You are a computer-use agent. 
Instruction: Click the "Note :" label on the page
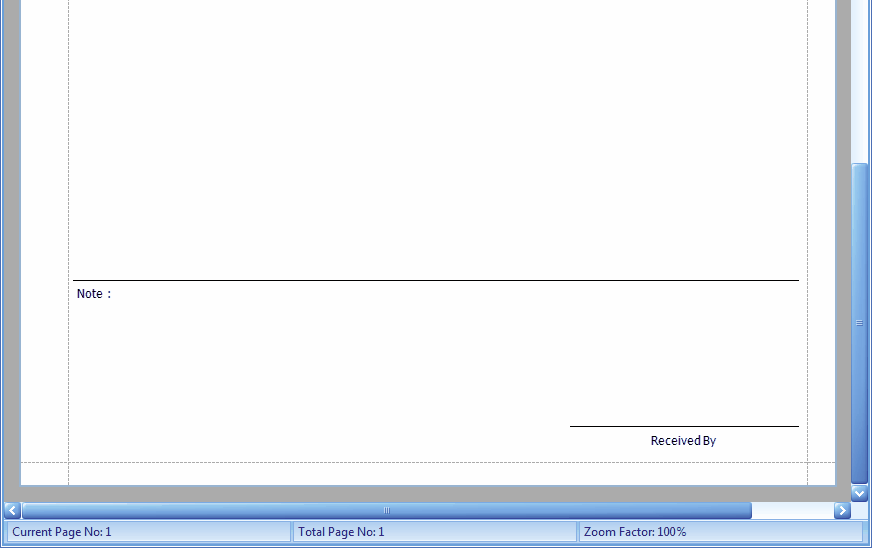(x=94, y=294)
